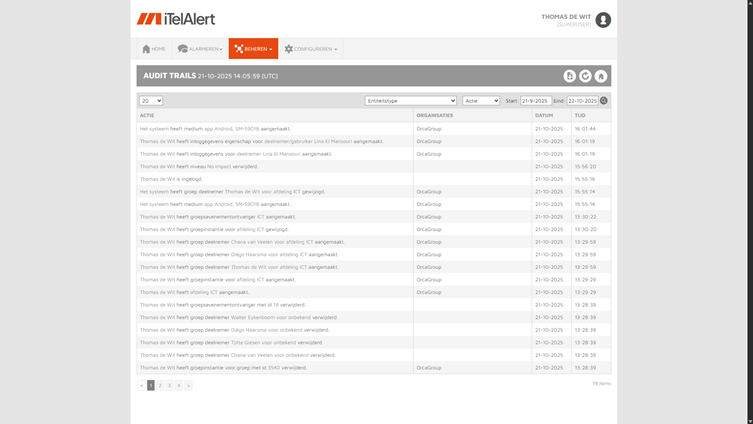Click the DATUM column header
Screen dimensions: 753x424
coord(544,115)
